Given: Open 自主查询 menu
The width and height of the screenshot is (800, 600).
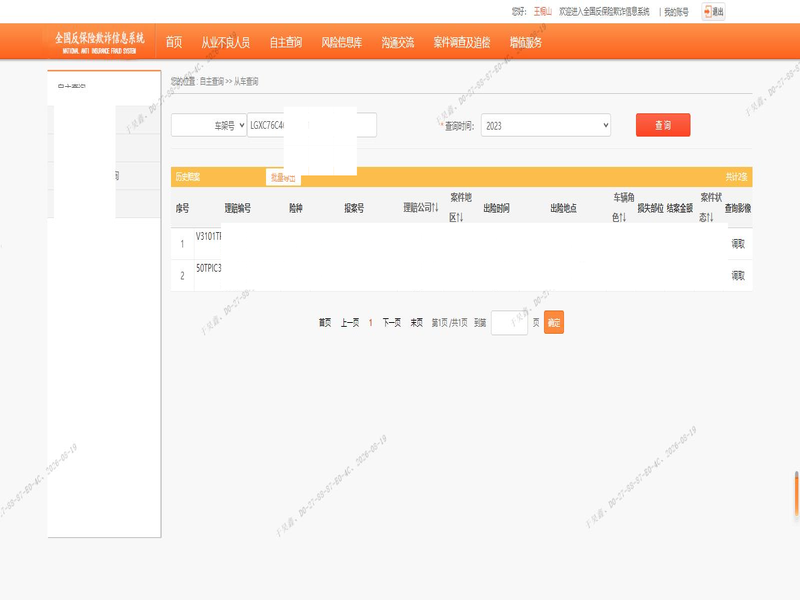Looking at the screenshot, I should pos(286,42).
